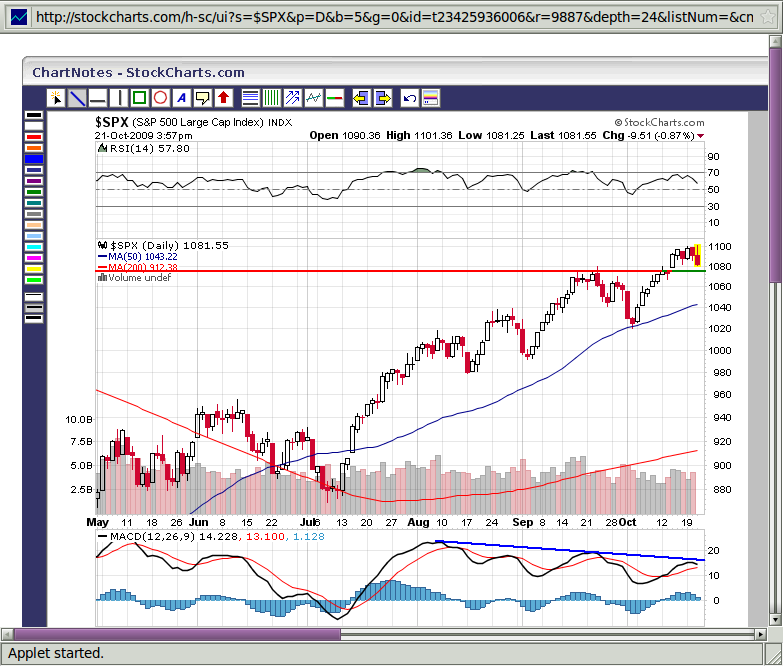The image size is (783, 666).
Task: Select the green-red horizontal segment tool
Action: 334,98
